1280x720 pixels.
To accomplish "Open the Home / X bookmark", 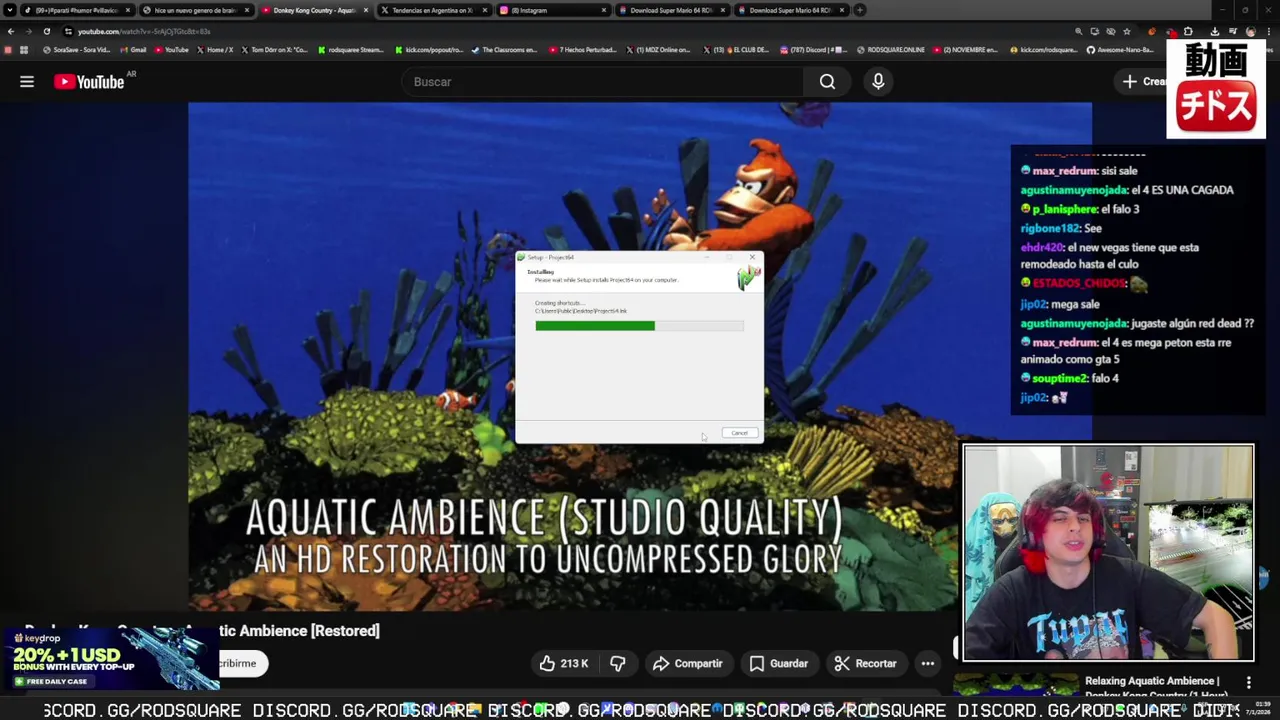I will click(215, 49).
